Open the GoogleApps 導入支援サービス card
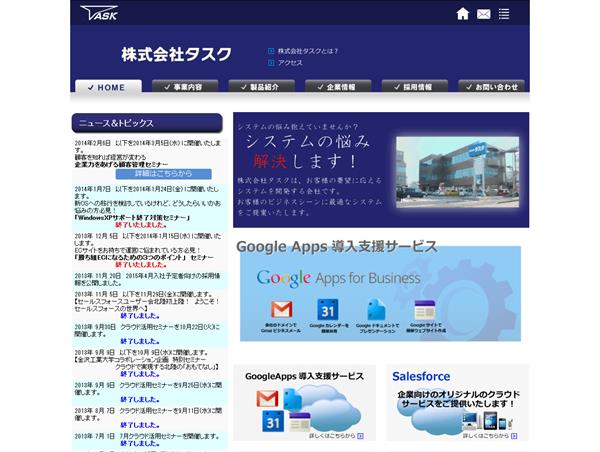Viewport: 600px width, 452px height. (x=305, y=403)
